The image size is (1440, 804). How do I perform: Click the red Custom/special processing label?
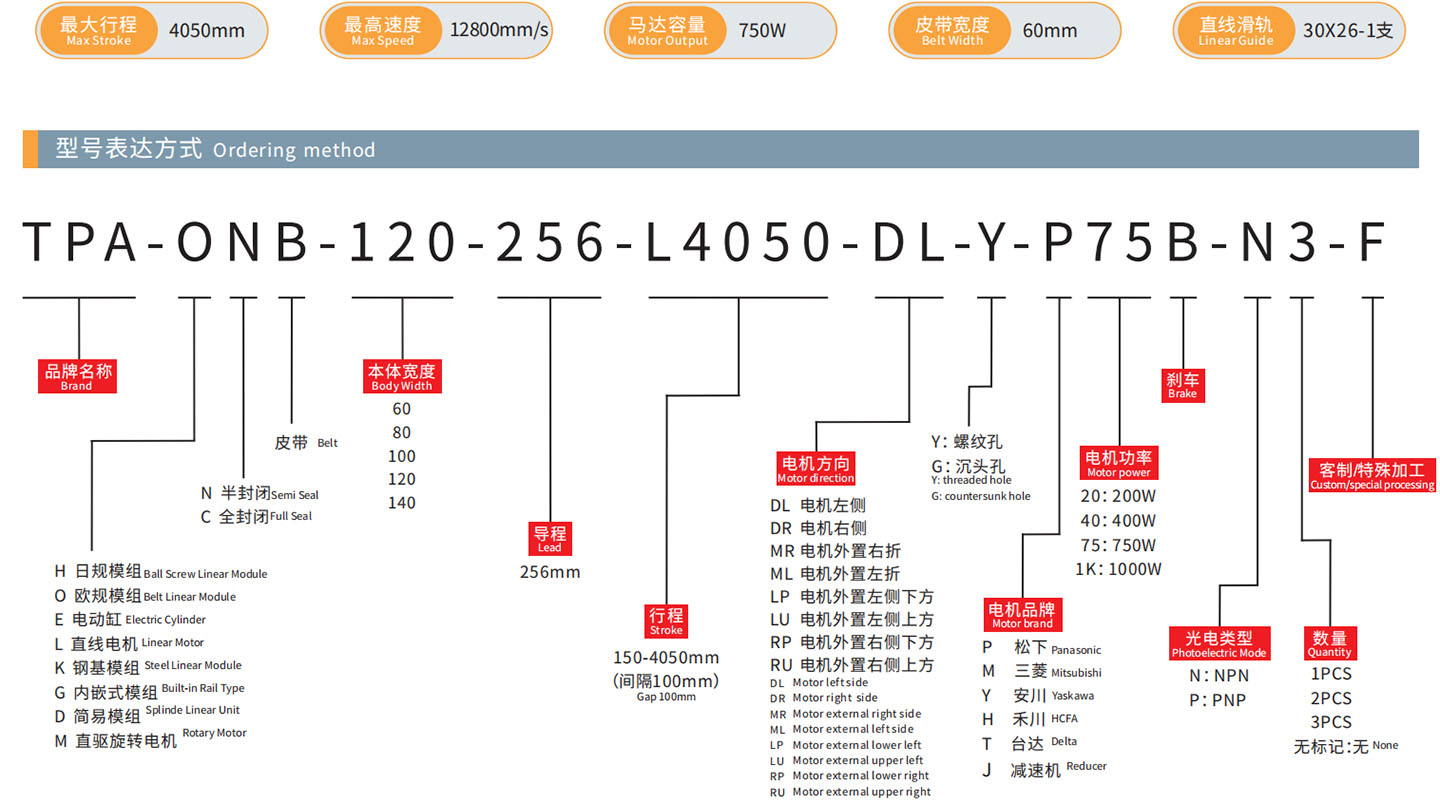click(x=1372, y=475)
